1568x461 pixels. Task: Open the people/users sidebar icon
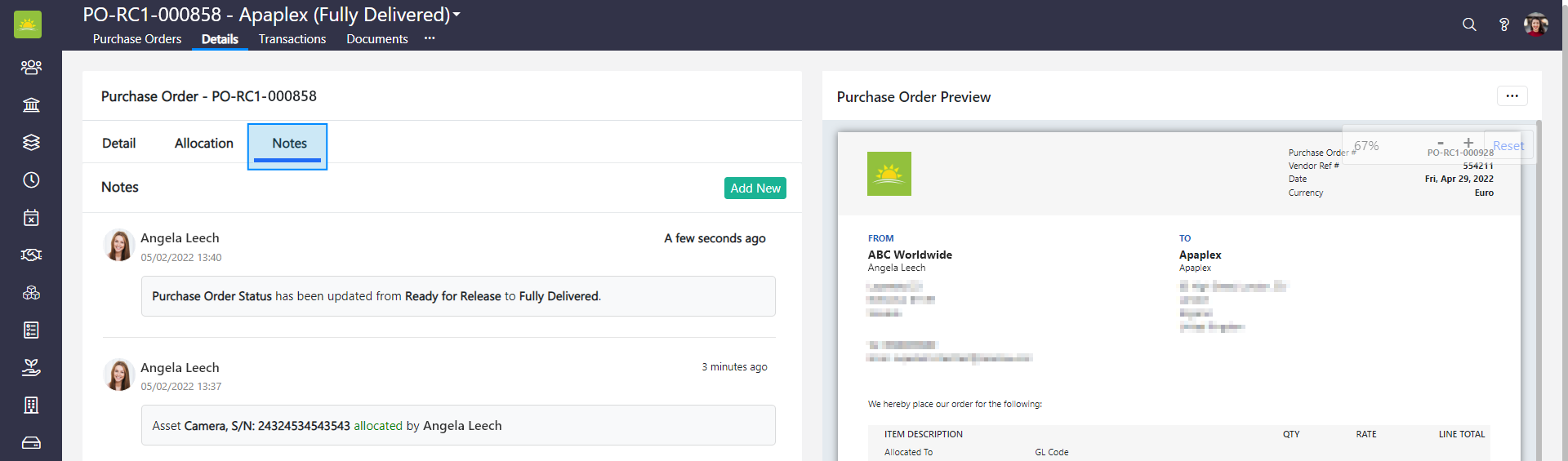[x=31, y=67]
